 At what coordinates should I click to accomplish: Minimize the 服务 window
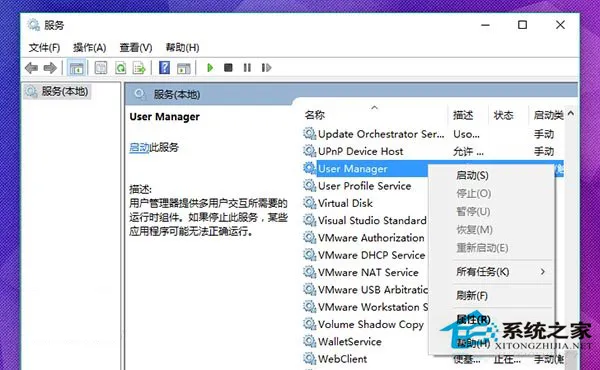485,25
